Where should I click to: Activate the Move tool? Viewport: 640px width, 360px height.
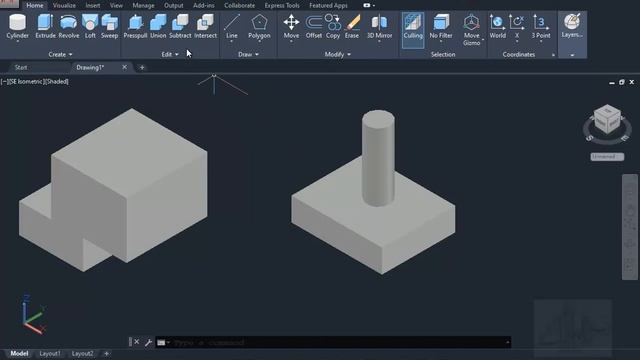[291, 27]
